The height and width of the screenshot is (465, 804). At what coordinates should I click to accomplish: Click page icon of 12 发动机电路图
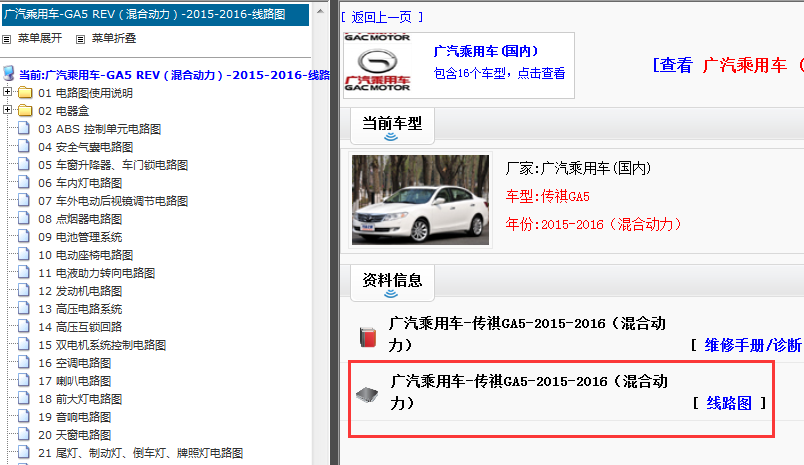24,290
